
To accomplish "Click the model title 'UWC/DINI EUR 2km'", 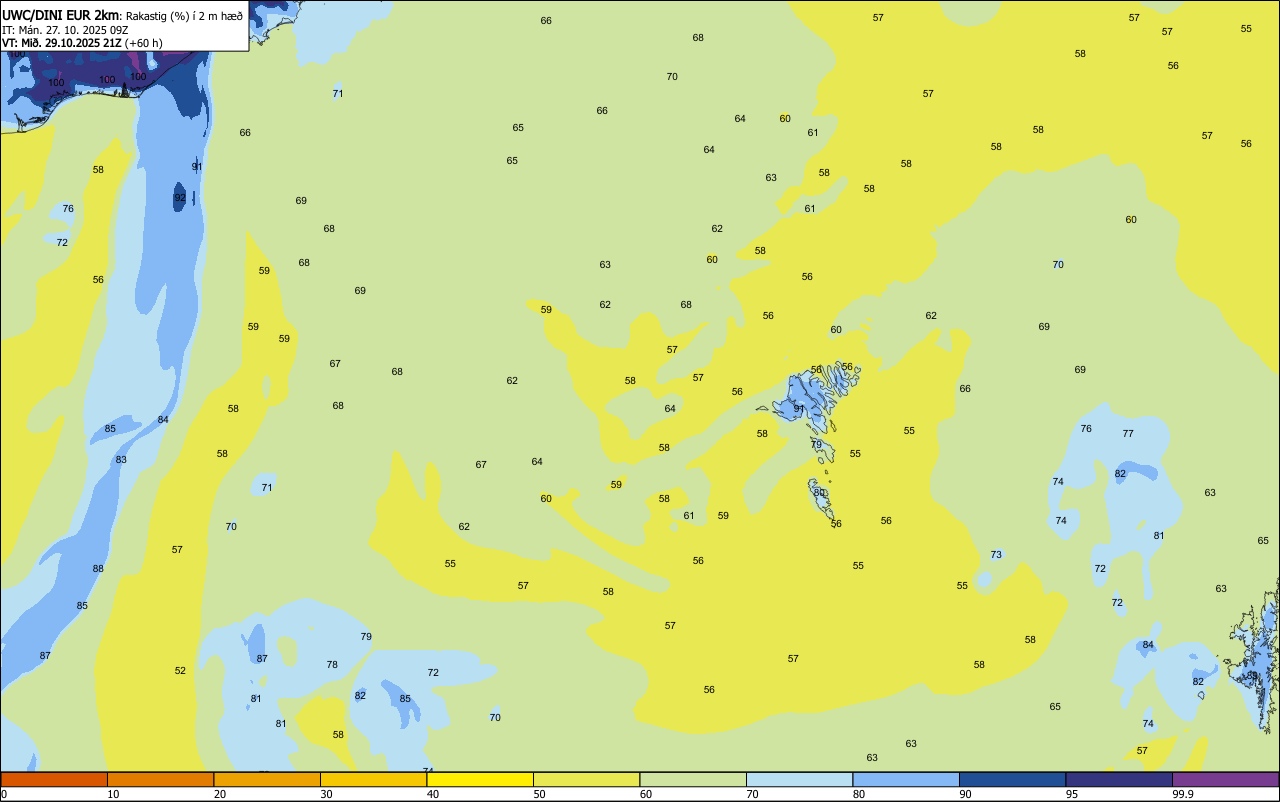I will tap(61, 15).
